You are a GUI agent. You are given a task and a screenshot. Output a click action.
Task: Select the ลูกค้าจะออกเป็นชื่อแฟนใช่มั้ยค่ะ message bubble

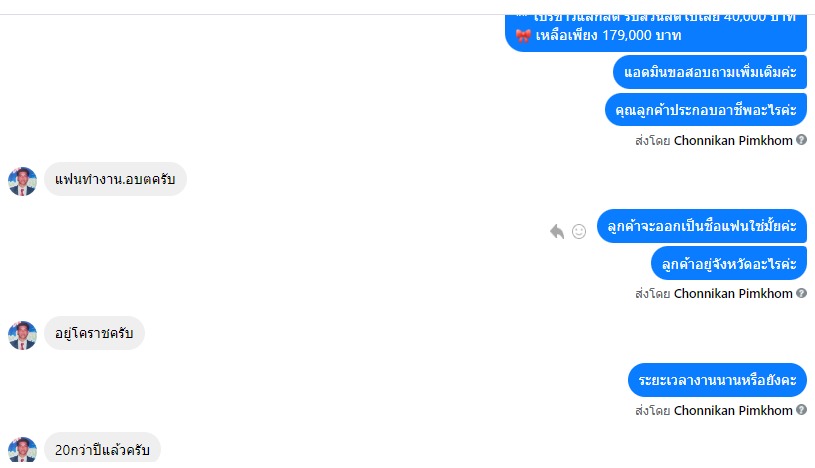point(702,226)
